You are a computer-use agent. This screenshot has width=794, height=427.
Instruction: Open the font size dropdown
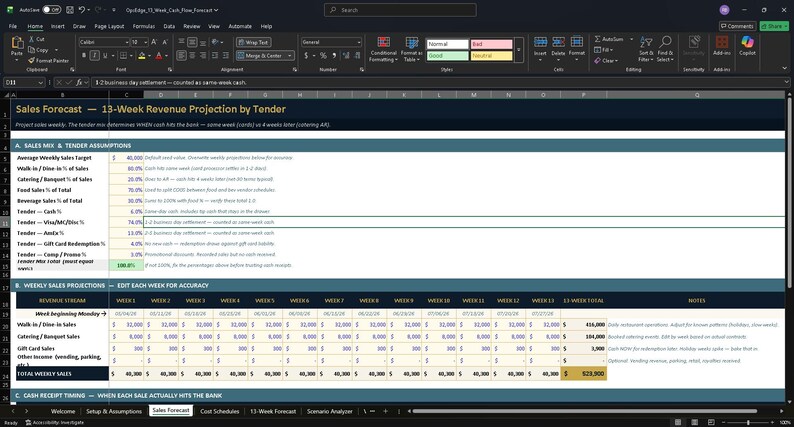coord(146,42)
